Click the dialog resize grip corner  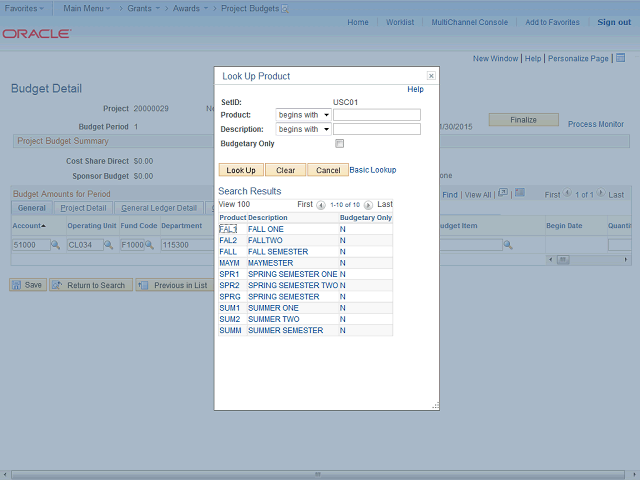click(x=435, y=405)
